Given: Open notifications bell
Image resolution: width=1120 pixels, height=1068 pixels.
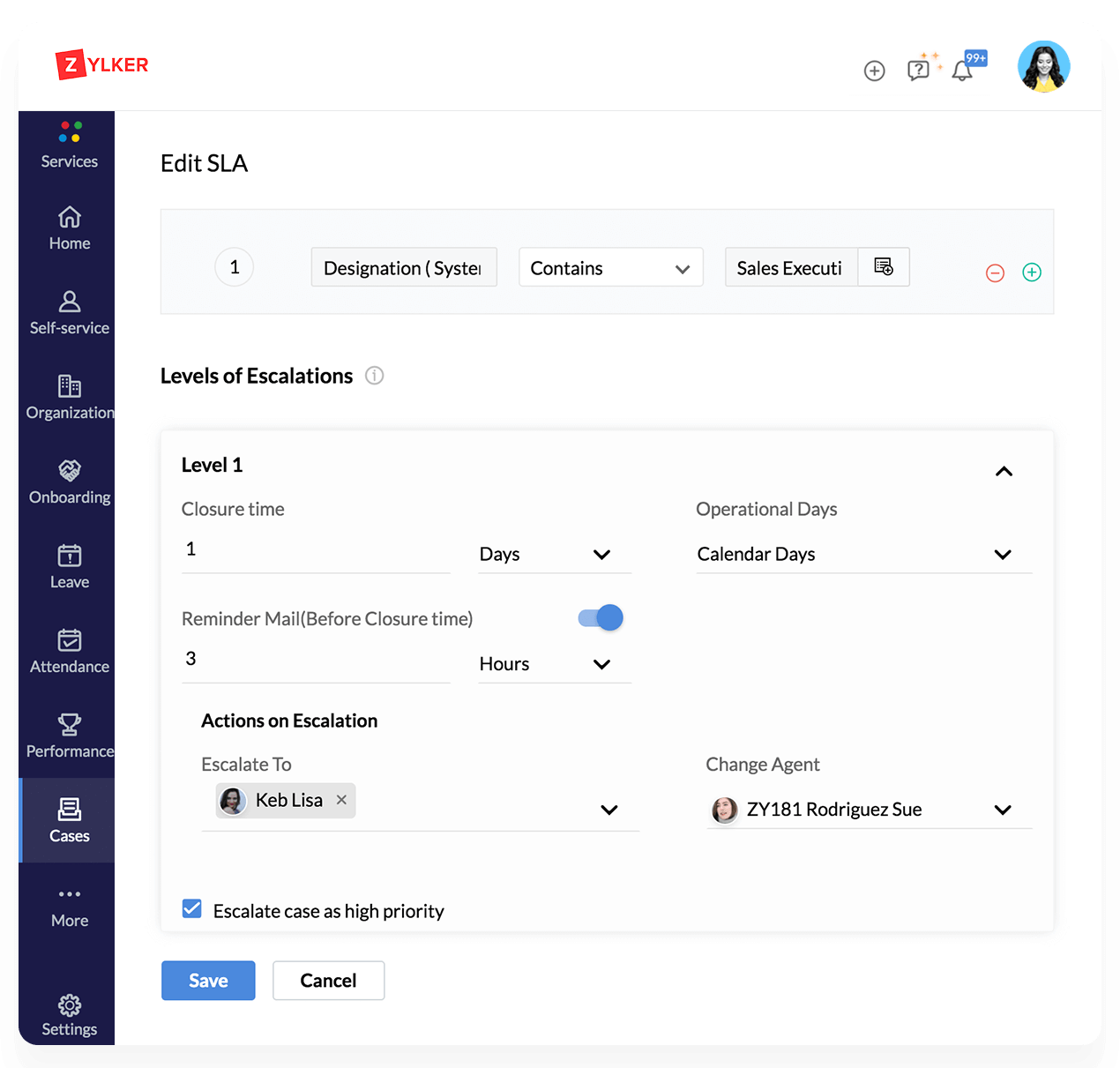Looking at the screenshot, I should point(962,71).
